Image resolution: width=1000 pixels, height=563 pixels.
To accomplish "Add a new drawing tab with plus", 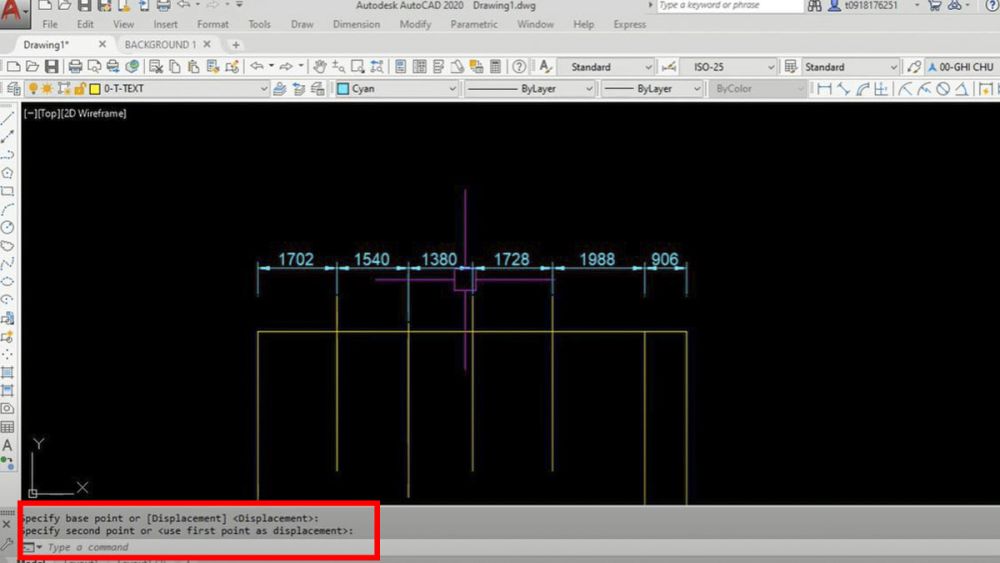I will pyautogui.click(x=236, y=45).
